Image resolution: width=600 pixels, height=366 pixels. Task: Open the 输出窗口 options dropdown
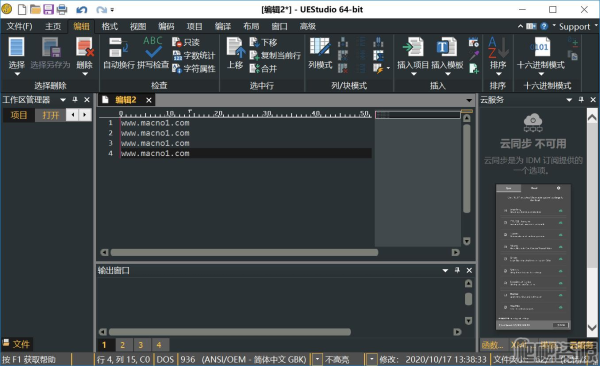point(445,271)
